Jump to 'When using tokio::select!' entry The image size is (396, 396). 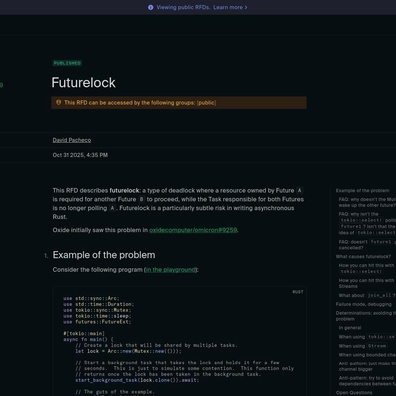(367, 337)
